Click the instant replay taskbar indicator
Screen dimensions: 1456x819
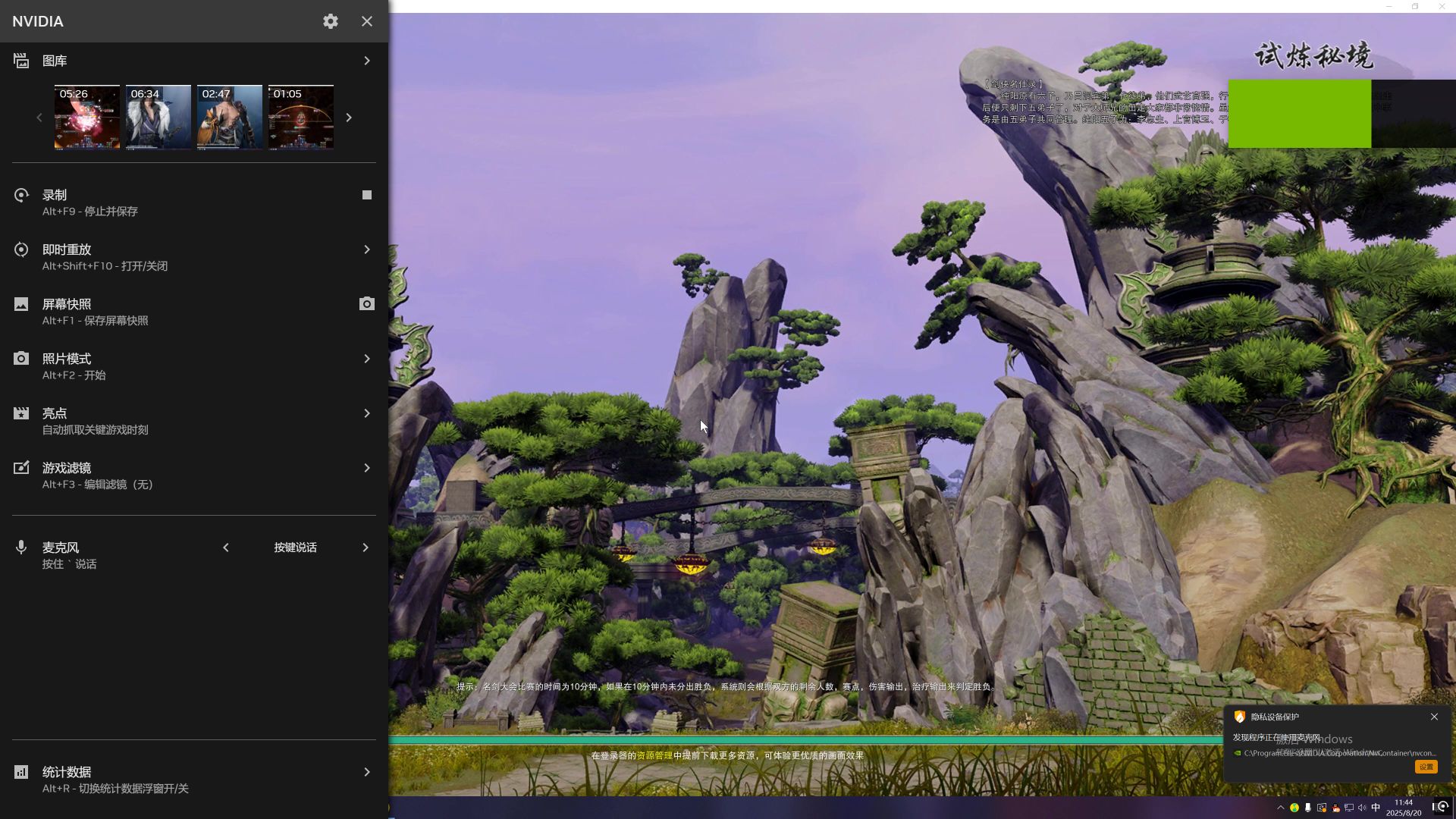pyautogui.click(x=1442, y=808)
